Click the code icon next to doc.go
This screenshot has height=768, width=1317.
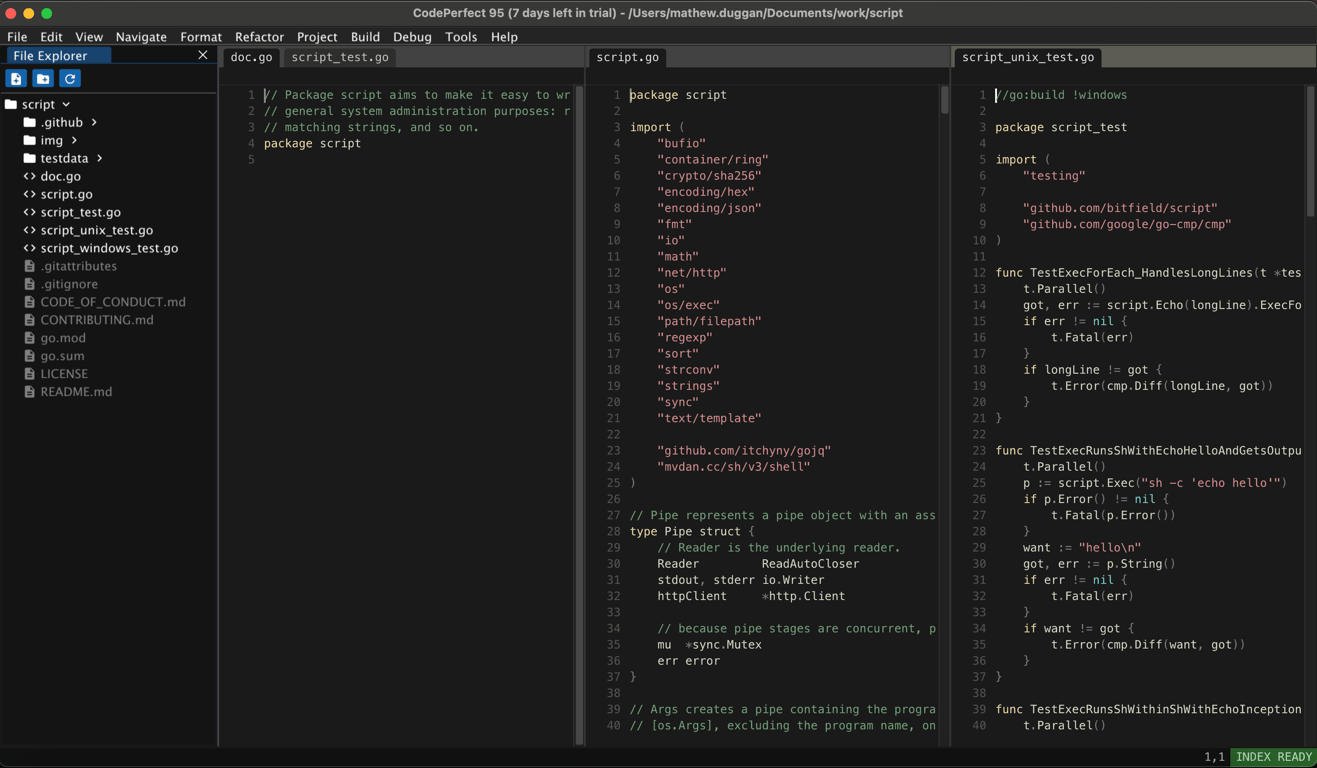(x=29, y=176)
